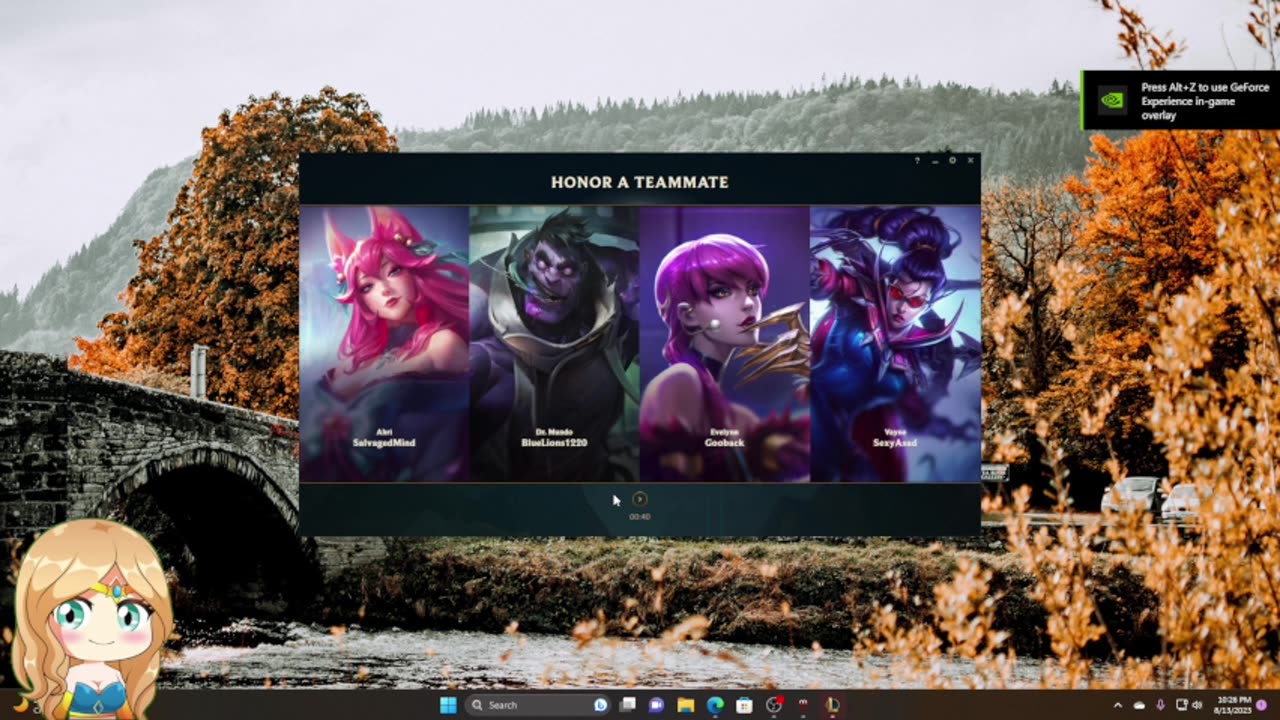Open network status tray icon
Image resolution: width=1280 pixels, height=720 pixels.
click(1182, 705)
